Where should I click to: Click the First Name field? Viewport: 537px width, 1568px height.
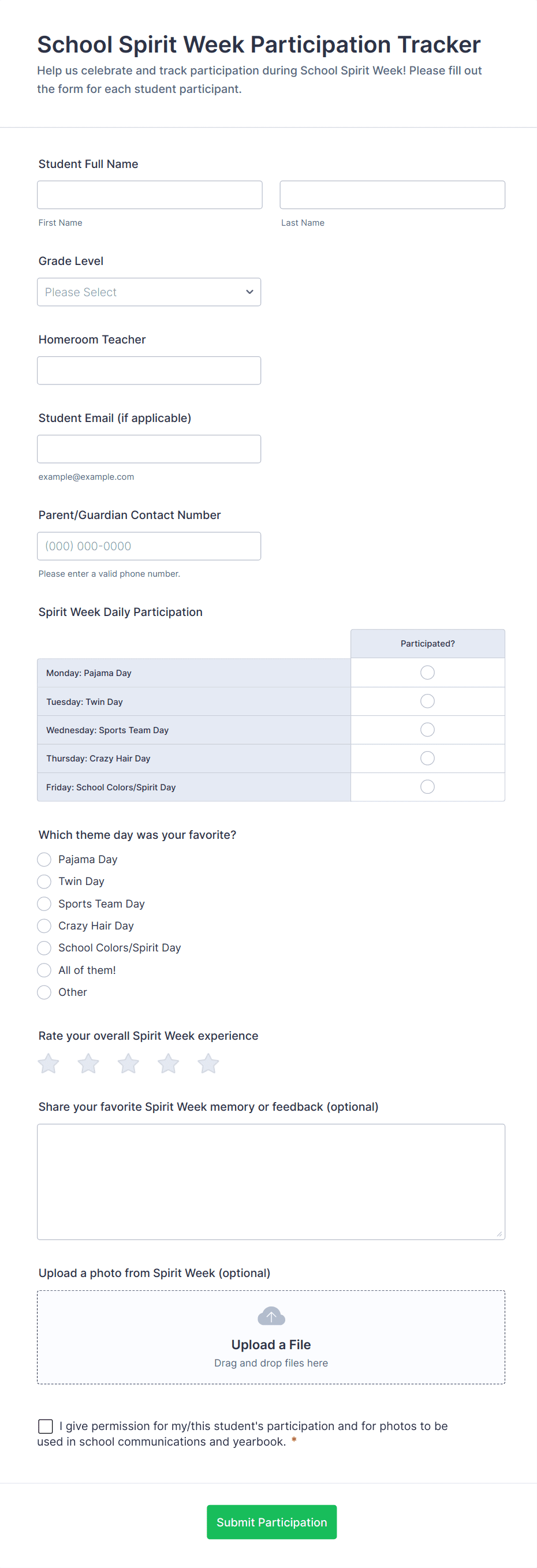click(150, 195)
